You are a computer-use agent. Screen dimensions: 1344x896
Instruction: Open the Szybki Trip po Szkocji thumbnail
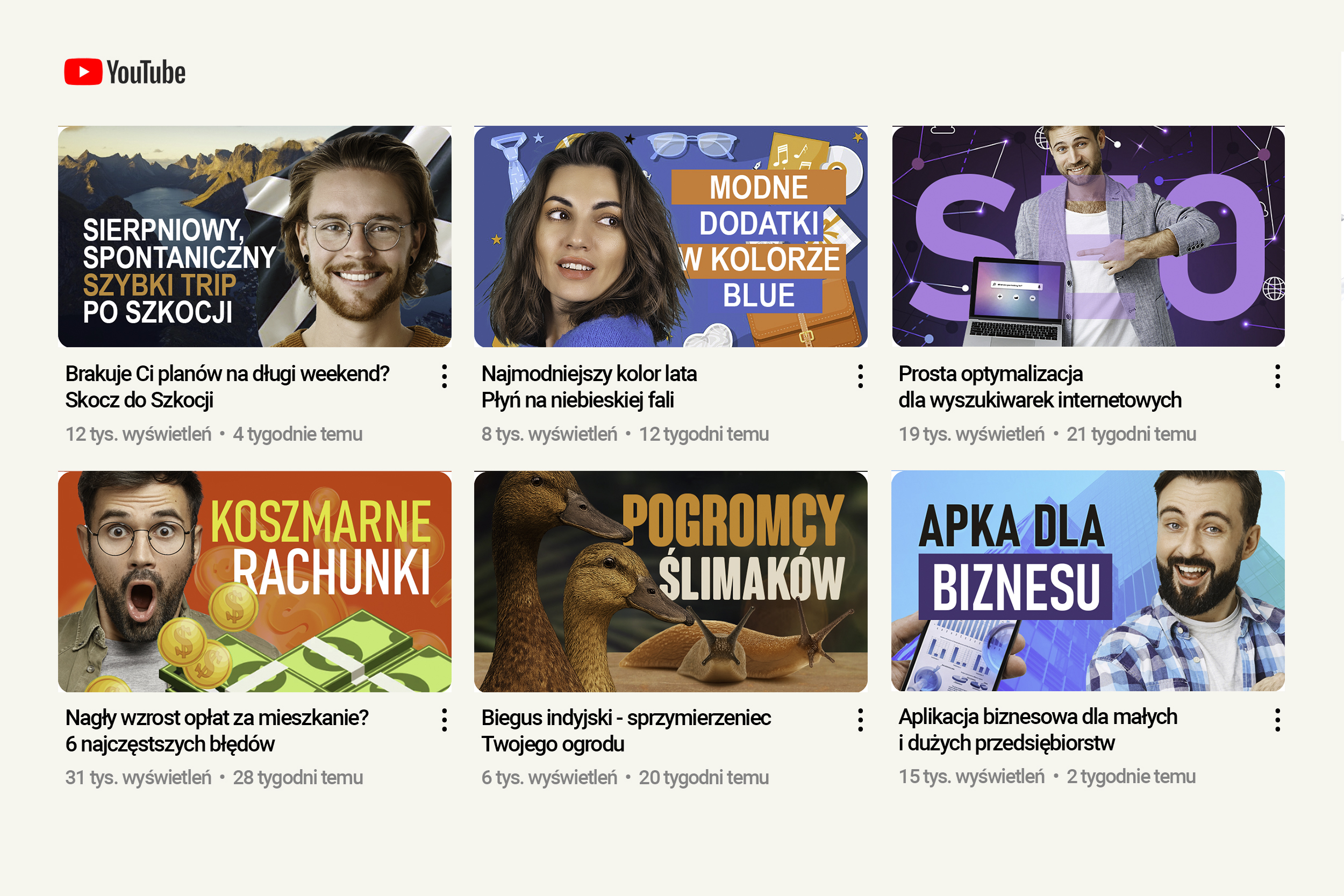click(254, 236)
